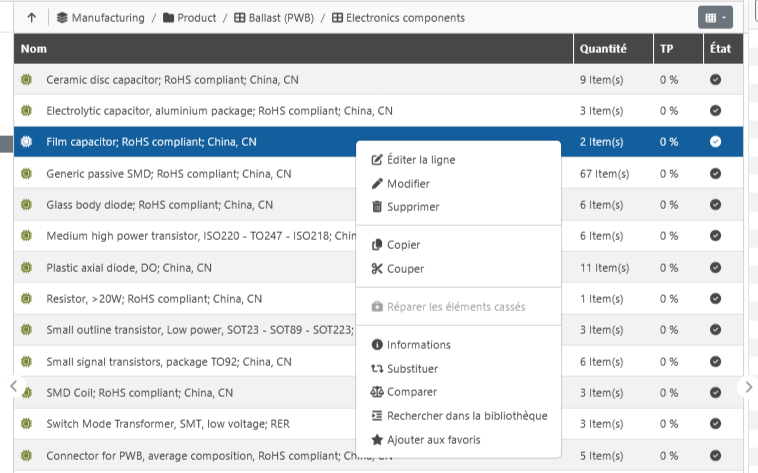Open the Product folder breadcrumb
The width and height of the screenshot is (758, 473).
pyautogui.click(x=190, y=18)
